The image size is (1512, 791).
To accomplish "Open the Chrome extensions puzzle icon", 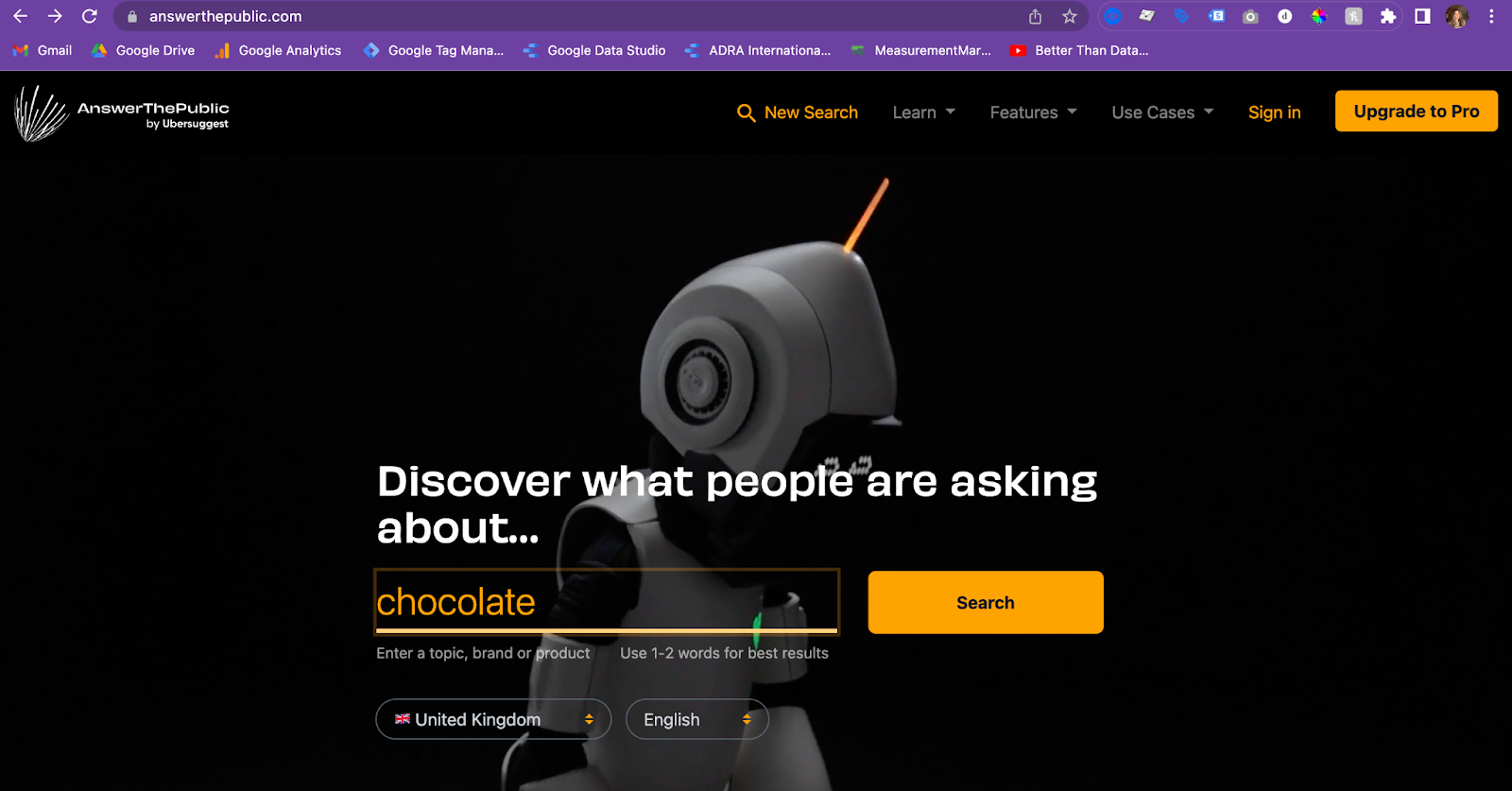I will (x=1387, y=16).
